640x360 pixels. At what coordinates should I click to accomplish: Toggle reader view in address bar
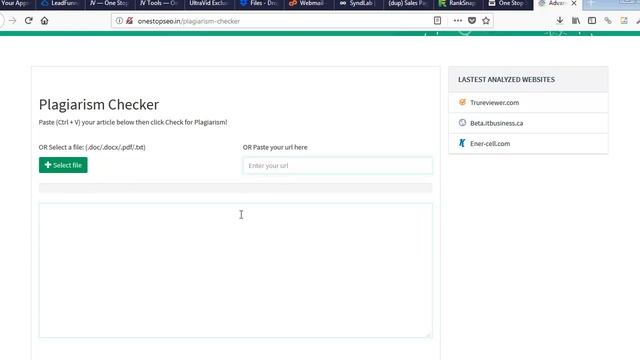click(437, 20)
